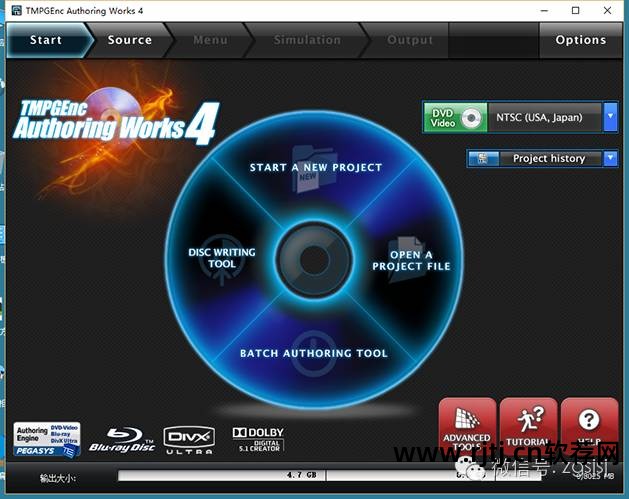Minimize the TMPGEnc window
This screenshot has height=499, width=629.
tap(544, 10)
